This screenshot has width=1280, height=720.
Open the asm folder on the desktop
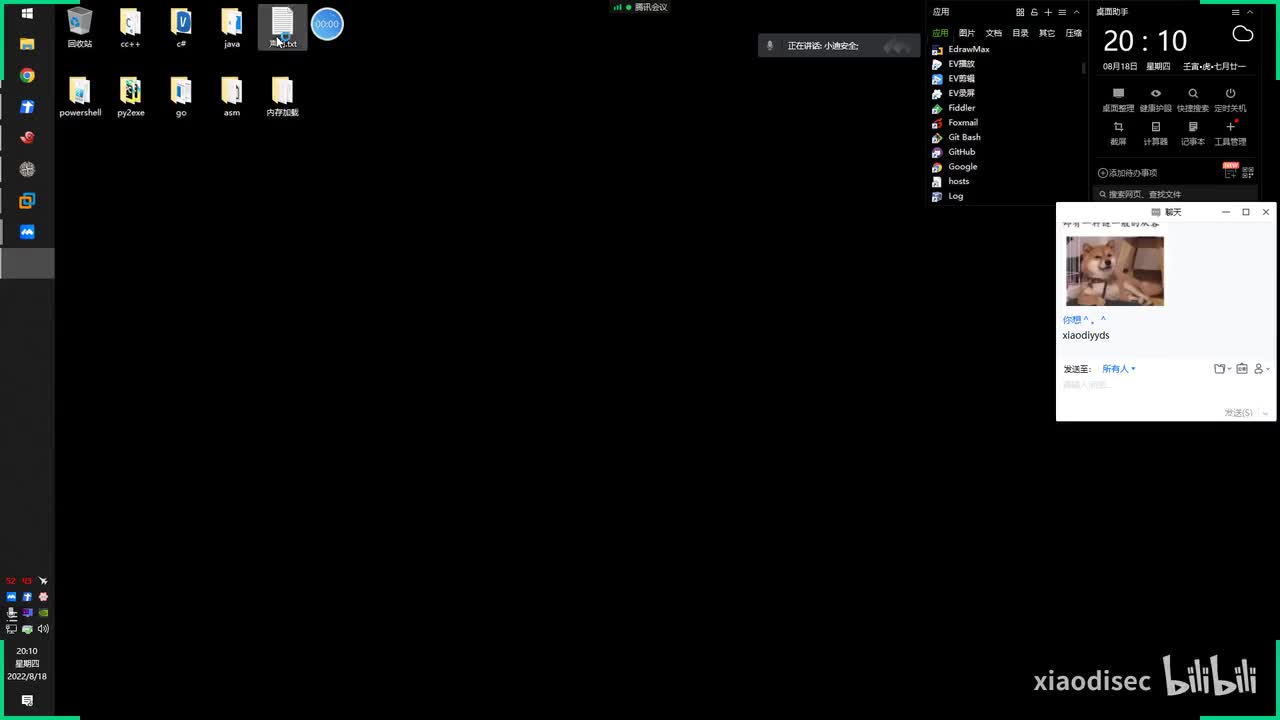tap(232, 97)
